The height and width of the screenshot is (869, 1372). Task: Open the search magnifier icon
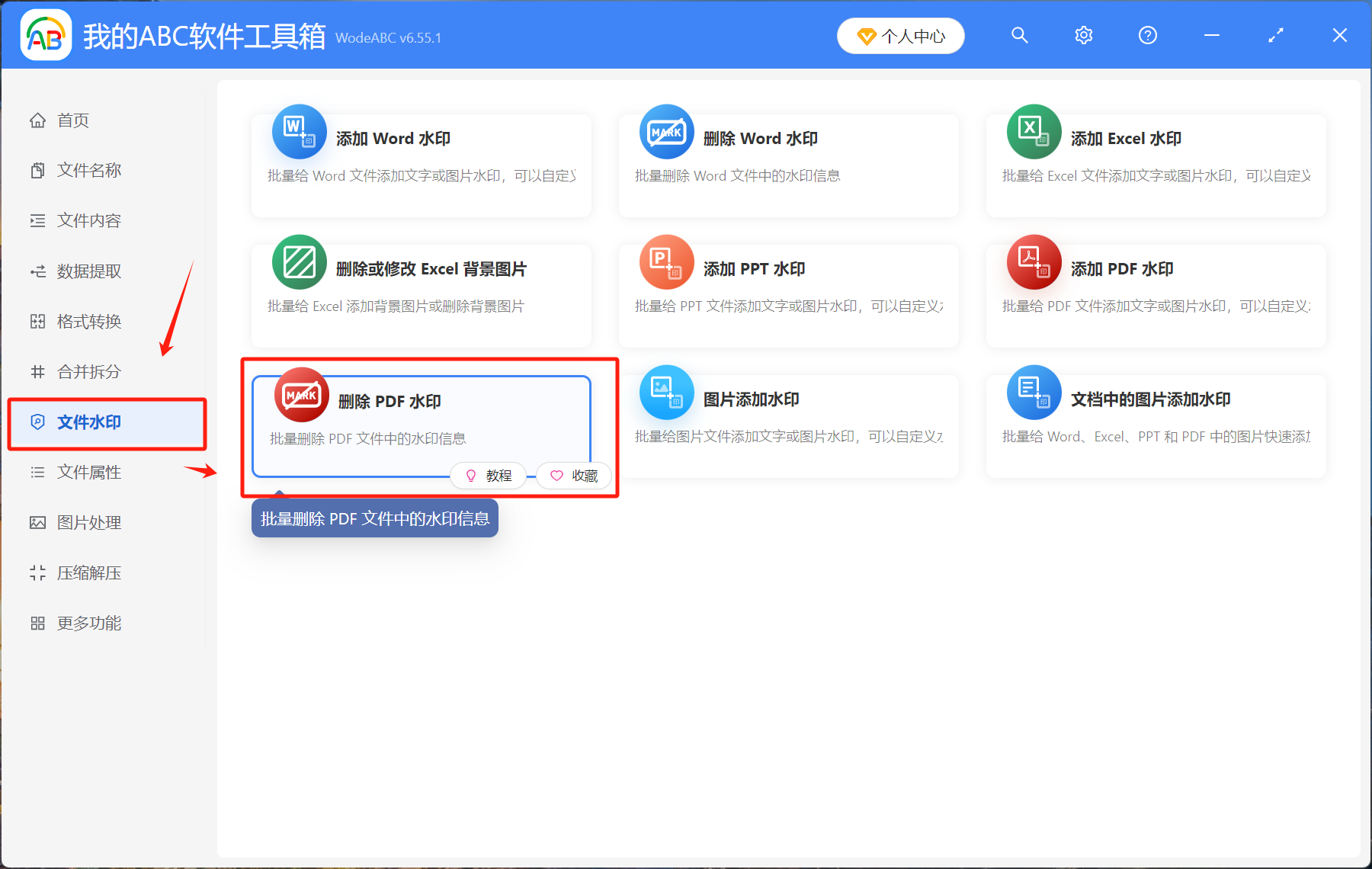click(1019, 35)
